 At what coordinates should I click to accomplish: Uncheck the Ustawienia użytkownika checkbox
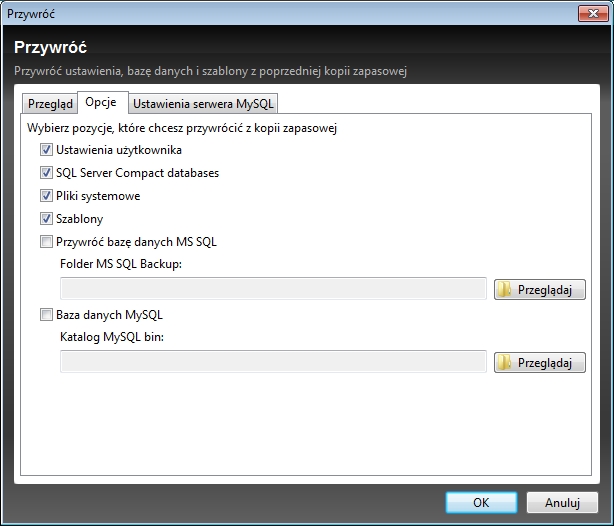coord(46,150)
